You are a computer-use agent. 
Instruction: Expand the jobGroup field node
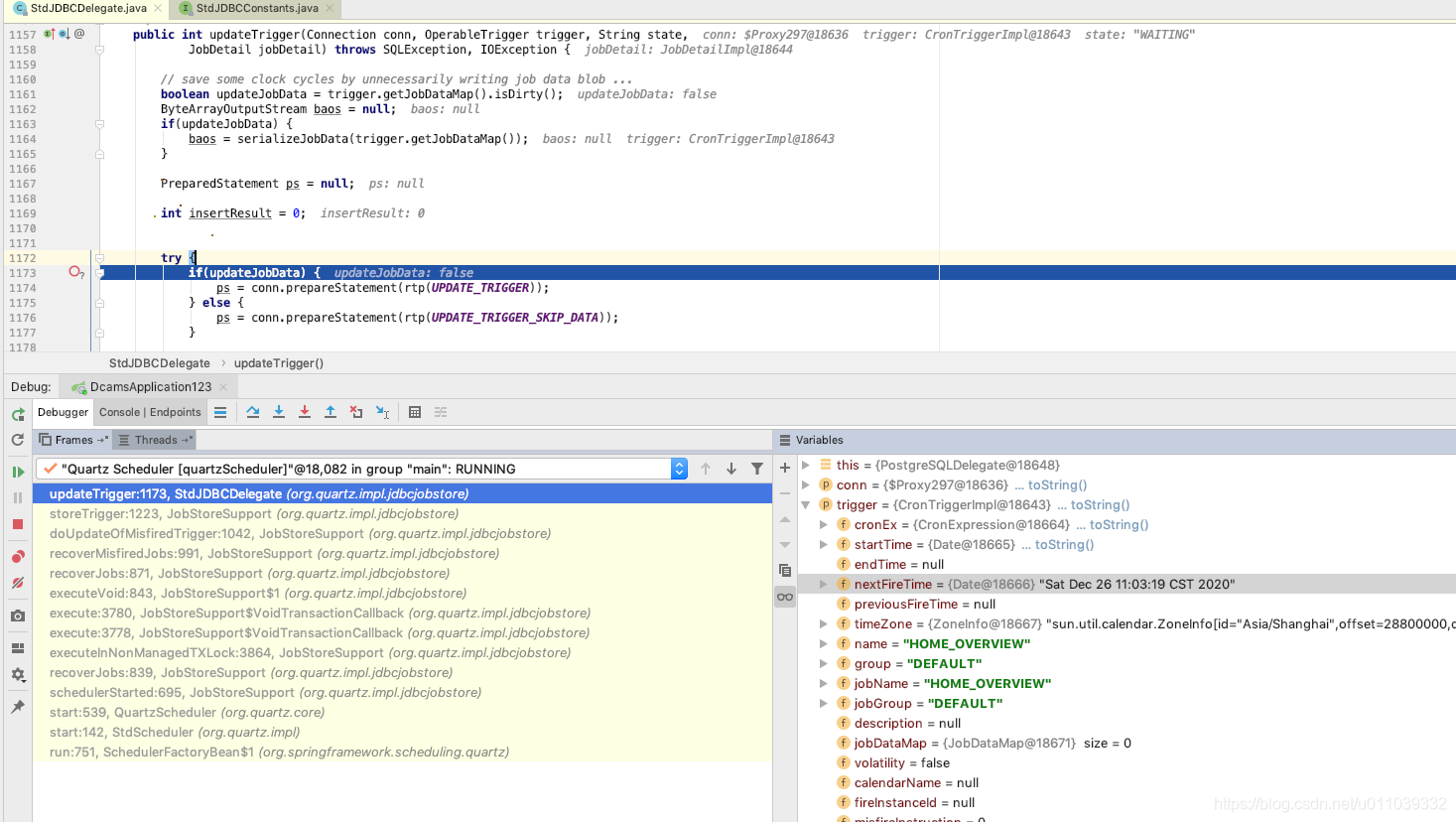(x=824, y=703)
